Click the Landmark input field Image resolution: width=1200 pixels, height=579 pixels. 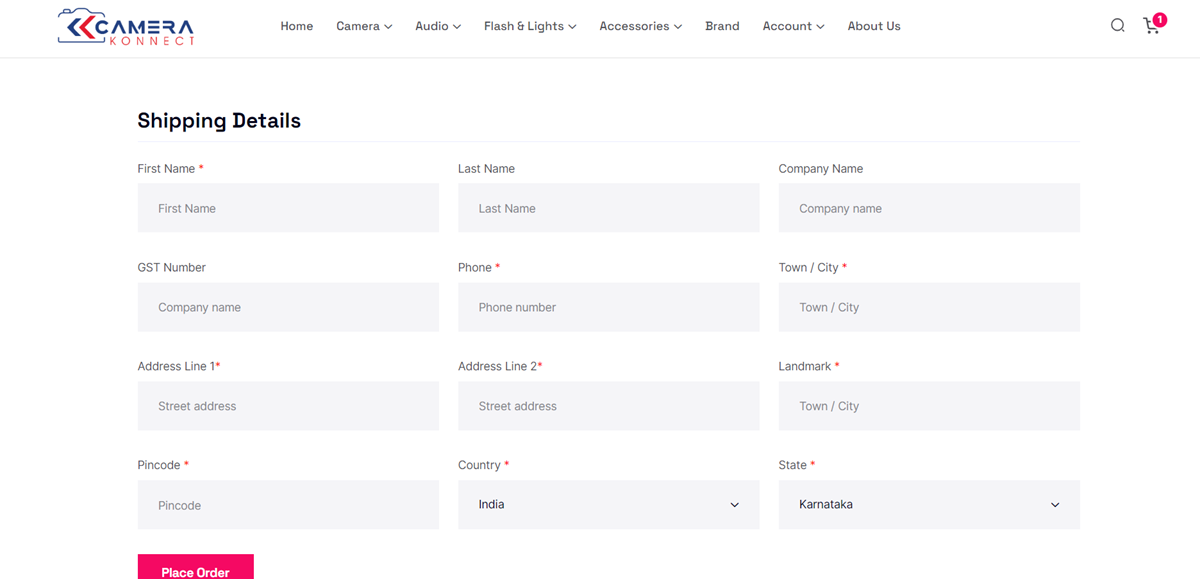(x=928, y=406)
